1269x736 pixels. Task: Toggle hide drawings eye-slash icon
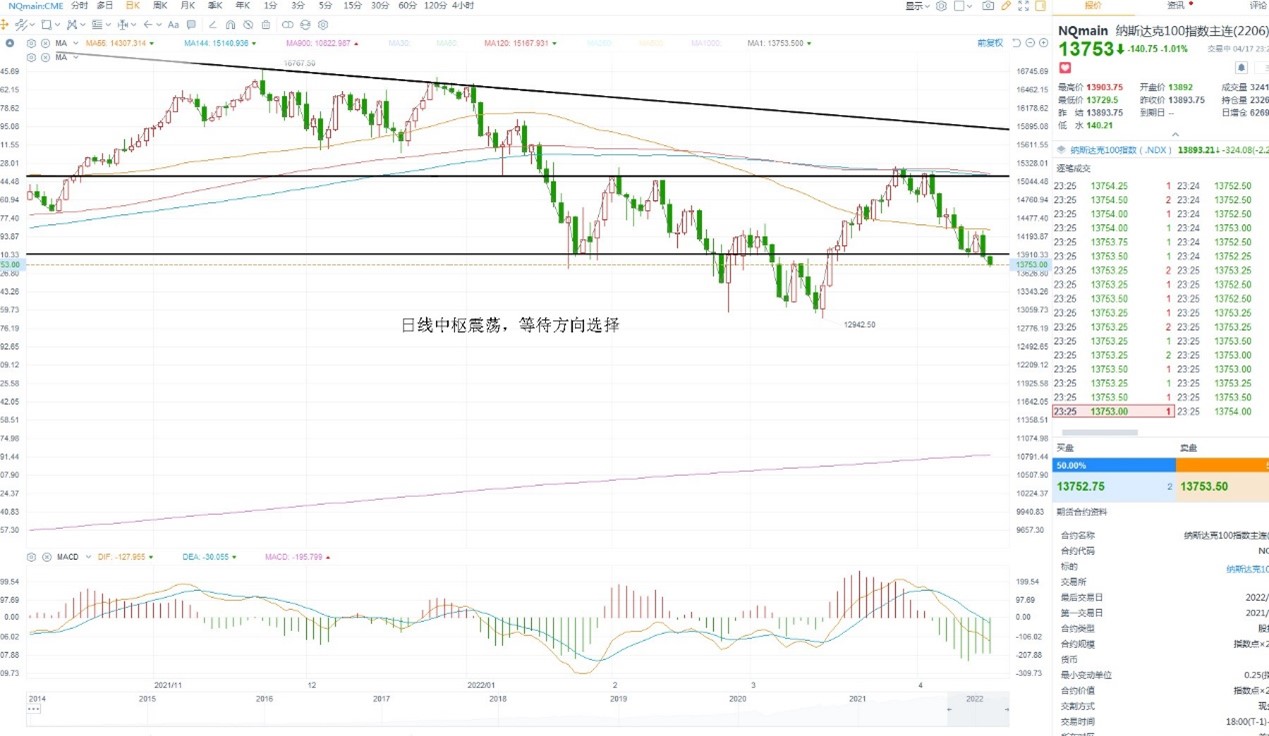click(x=248, y=24)
